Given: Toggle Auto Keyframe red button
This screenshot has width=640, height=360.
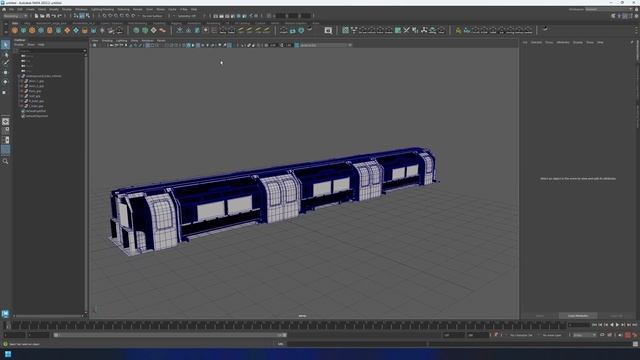Looking at the screenshot, I should [x=628, y=335].
